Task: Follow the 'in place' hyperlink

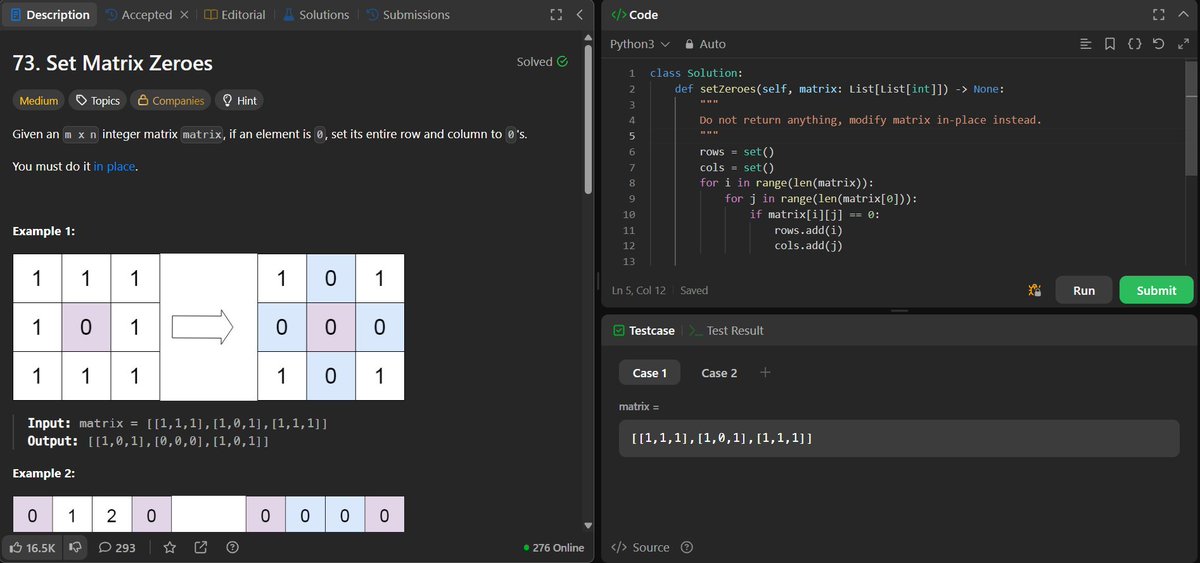Action: [x=114, y=166]
